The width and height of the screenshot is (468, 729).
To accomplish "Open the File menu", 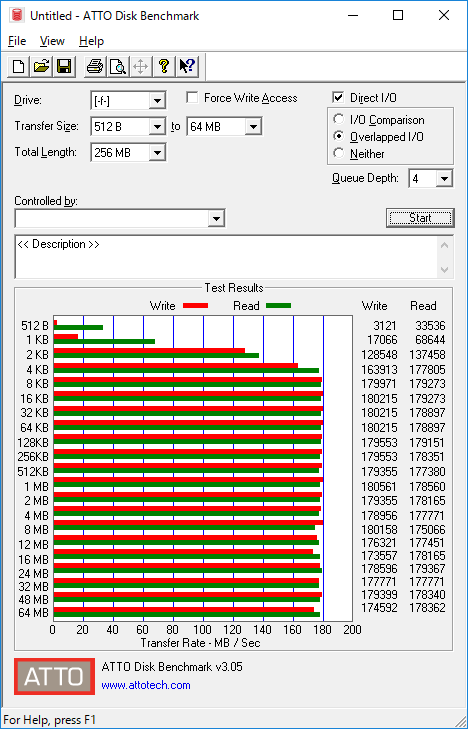I will click(x=17, y=41).
